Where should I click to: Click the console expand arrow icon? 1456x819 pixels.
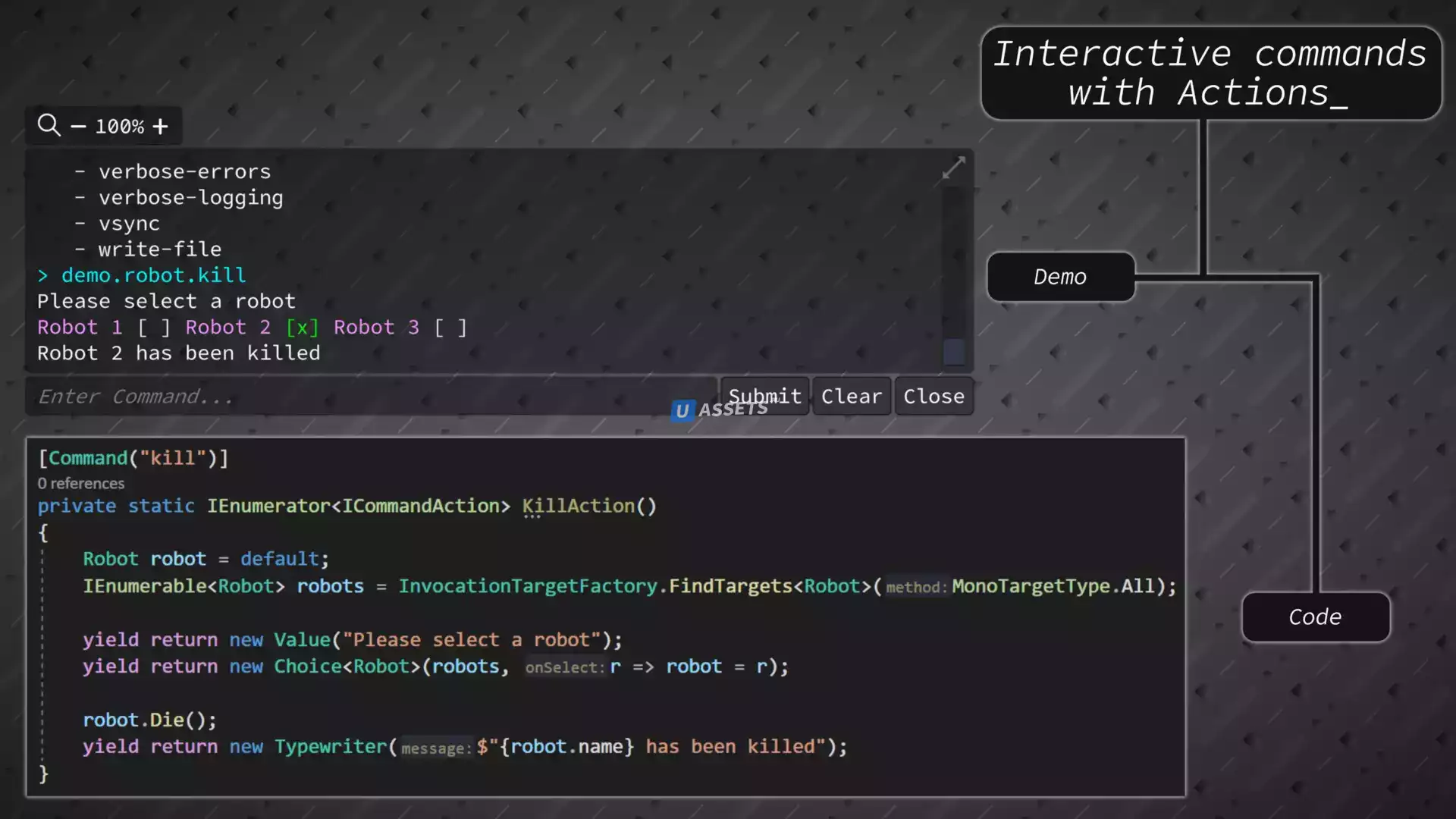(953, 168)
